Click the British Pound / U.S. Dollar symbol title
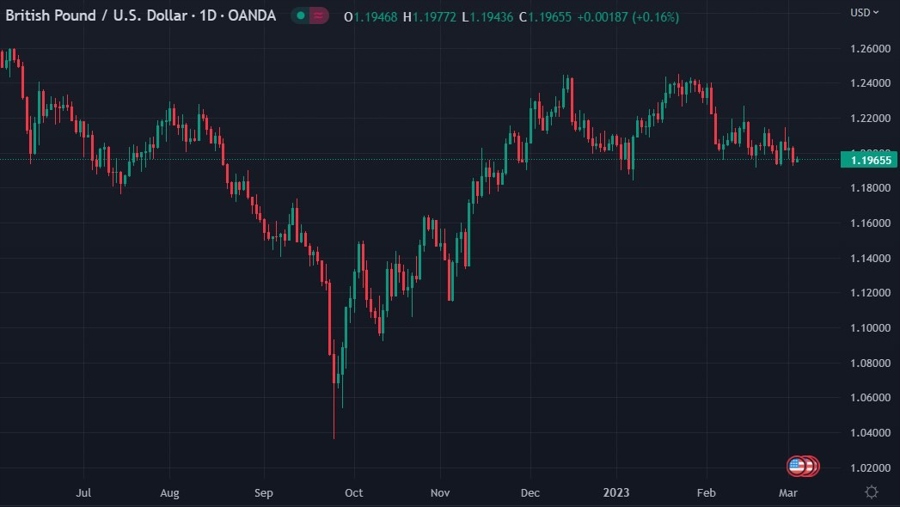 [x=141, y=16]
